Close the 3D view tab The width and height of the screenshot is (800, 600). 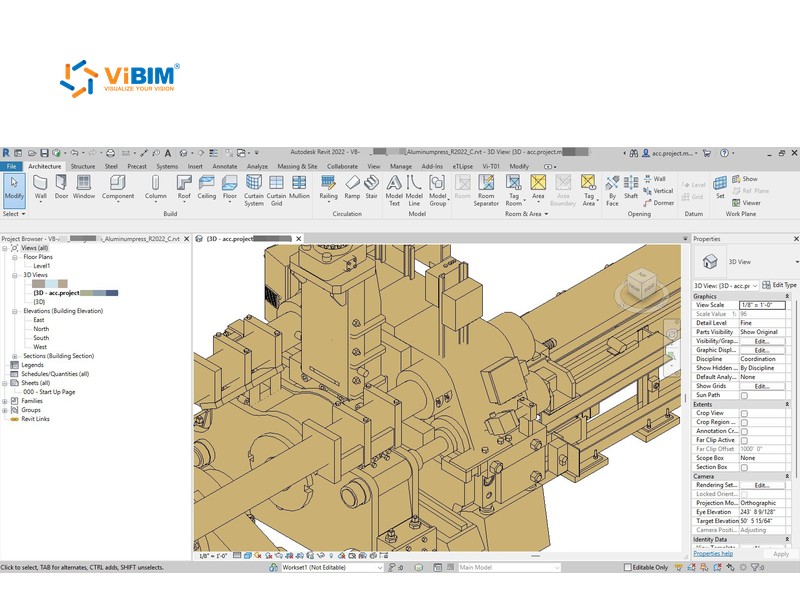pos(298,239)
